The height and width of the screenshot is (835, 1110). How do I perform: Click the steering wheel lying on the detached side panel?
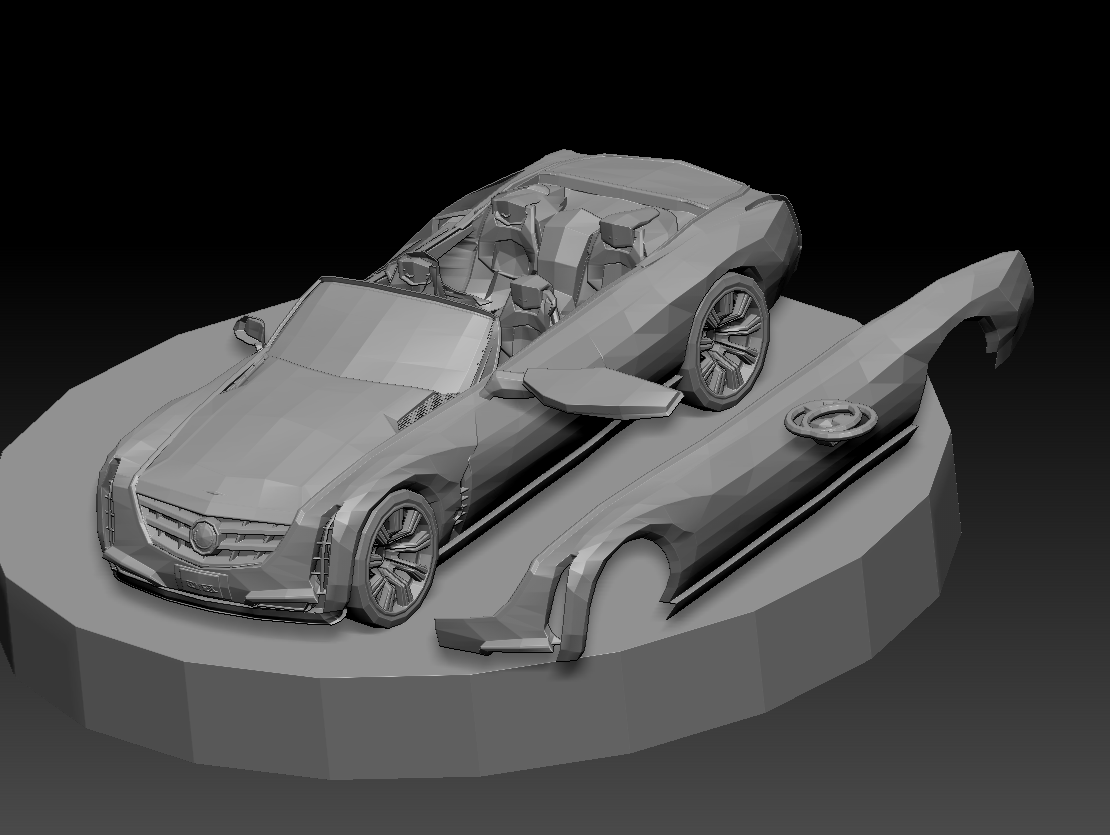pos(830,420)
